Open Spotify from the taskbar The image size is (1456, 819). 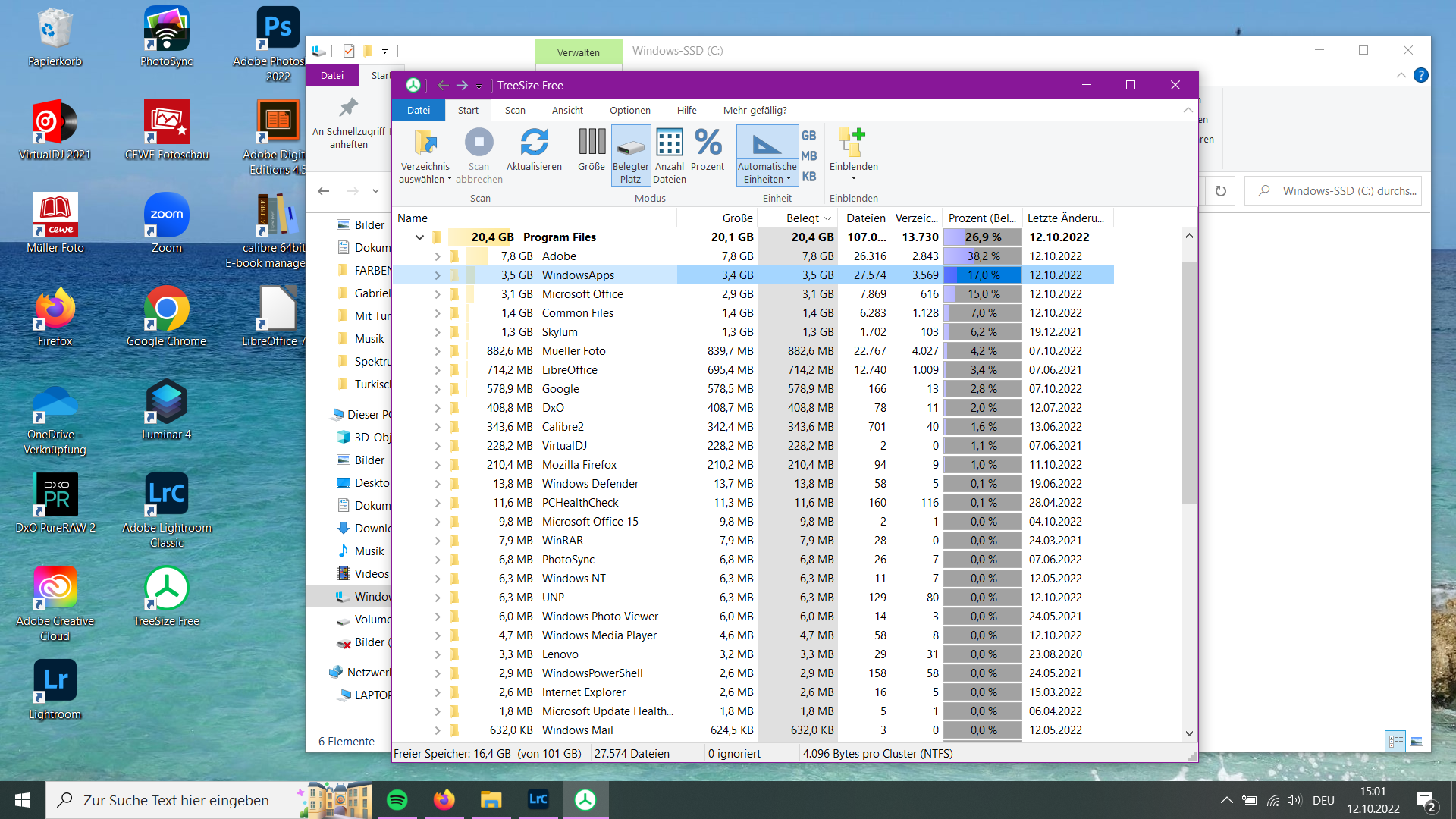(x=397, y=799)
